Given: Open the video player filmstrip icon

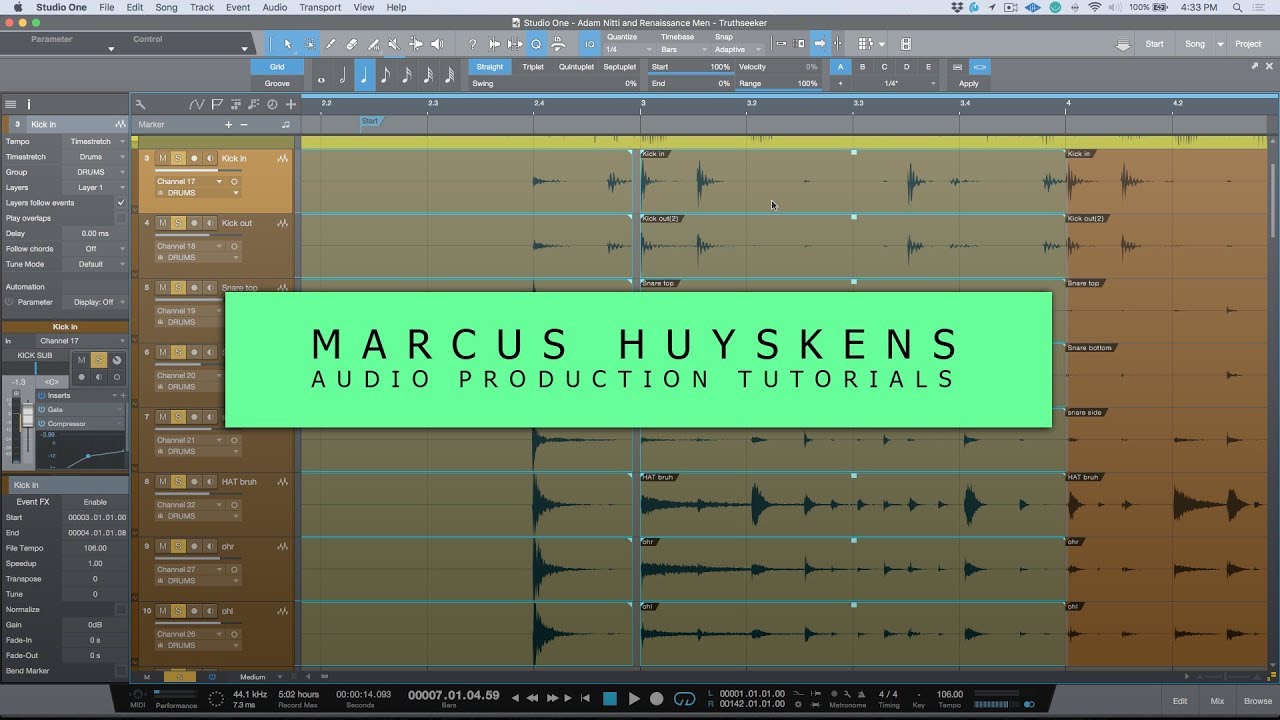Looking at the screenshot, I should 906,44.
